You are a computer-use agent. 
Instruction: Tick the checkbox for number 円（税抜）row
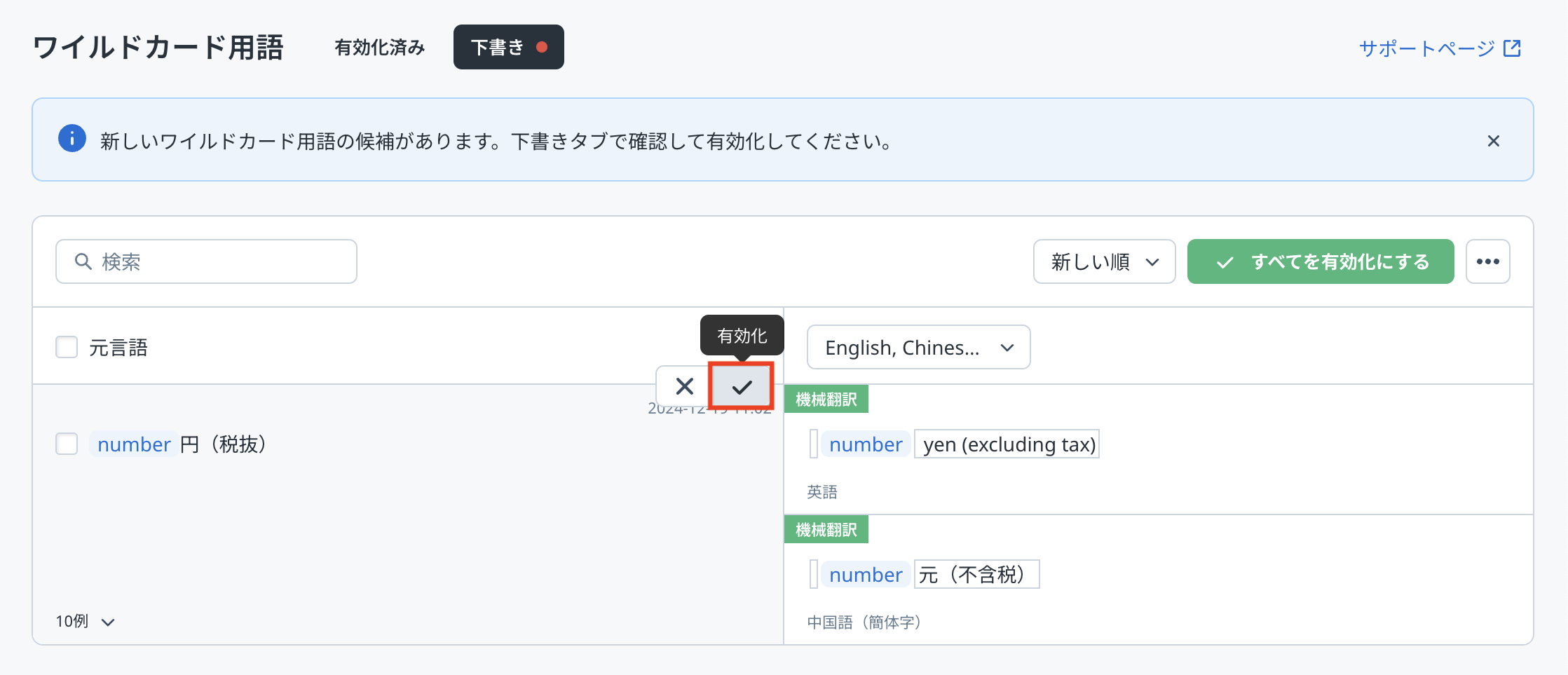[67, 444]
